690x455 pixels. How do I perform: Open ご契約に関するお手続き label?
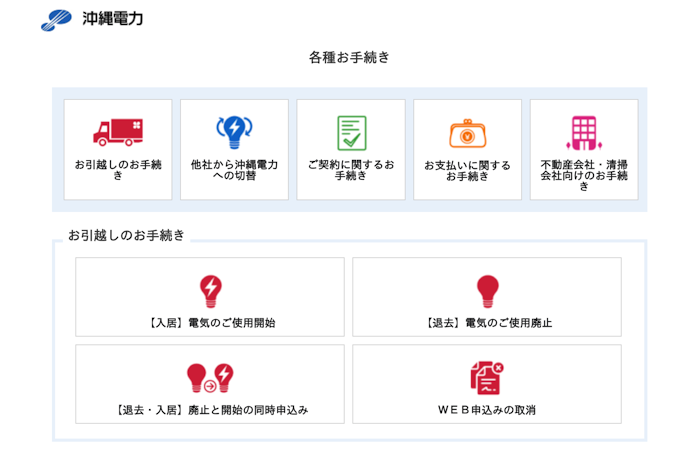(351, 170)
